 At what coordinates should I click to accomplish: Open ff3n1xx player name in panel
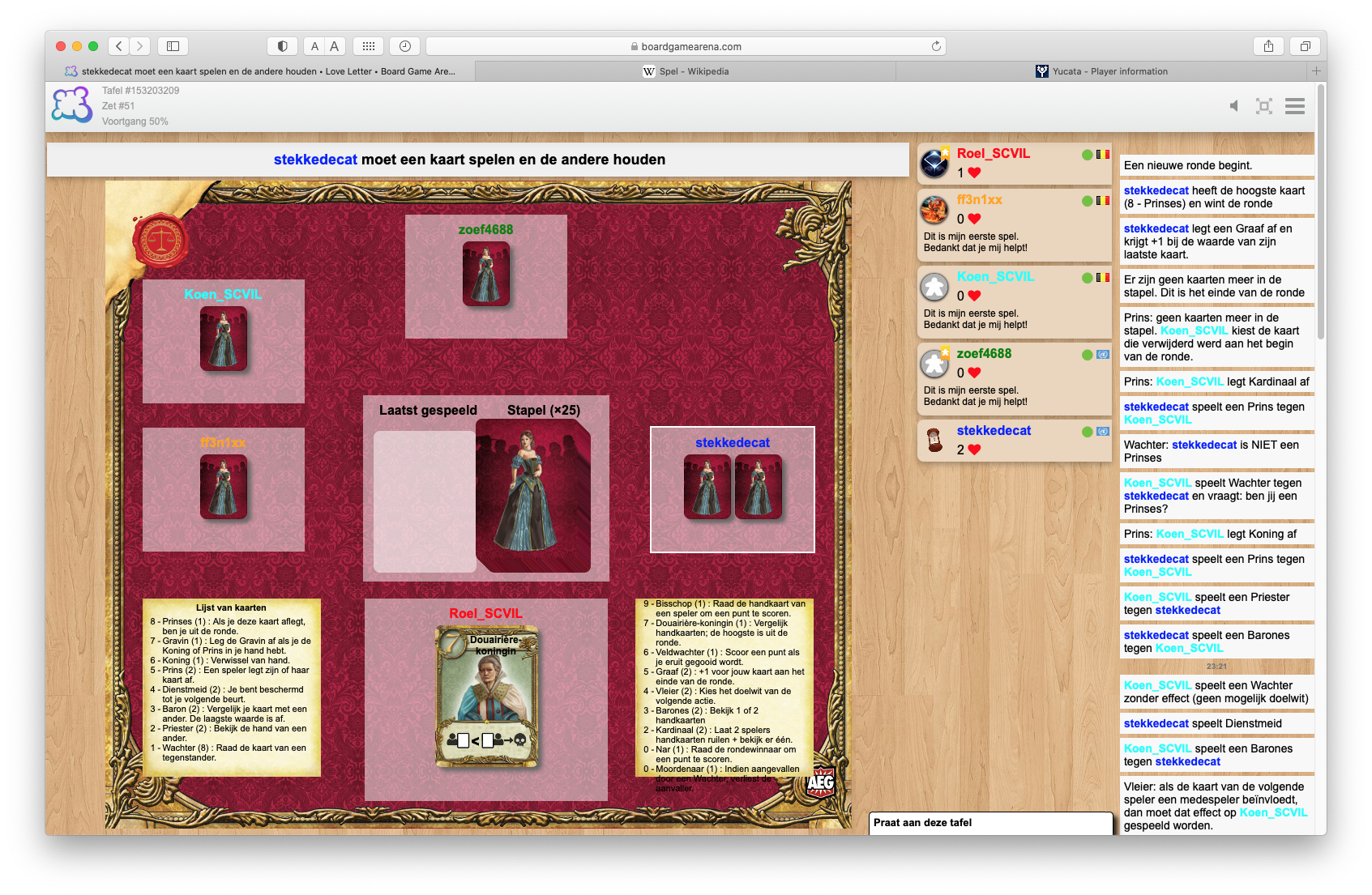980,199
